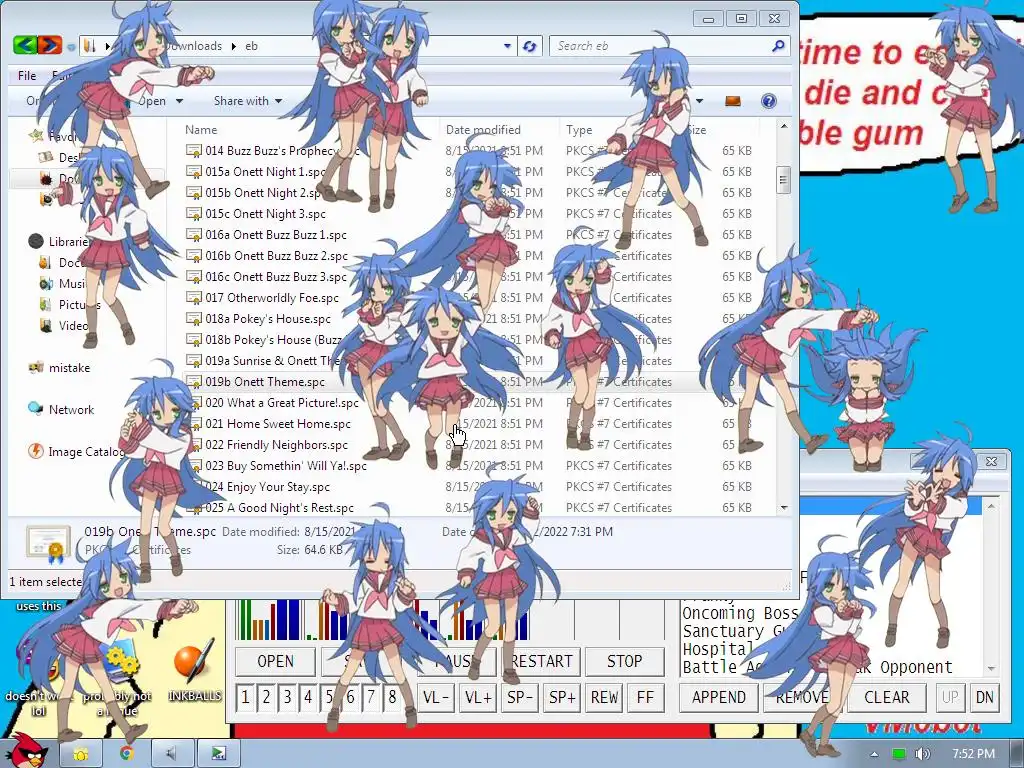Sort files by Date modified column
The image size is (1024, 768).
[x=483, y=129]
